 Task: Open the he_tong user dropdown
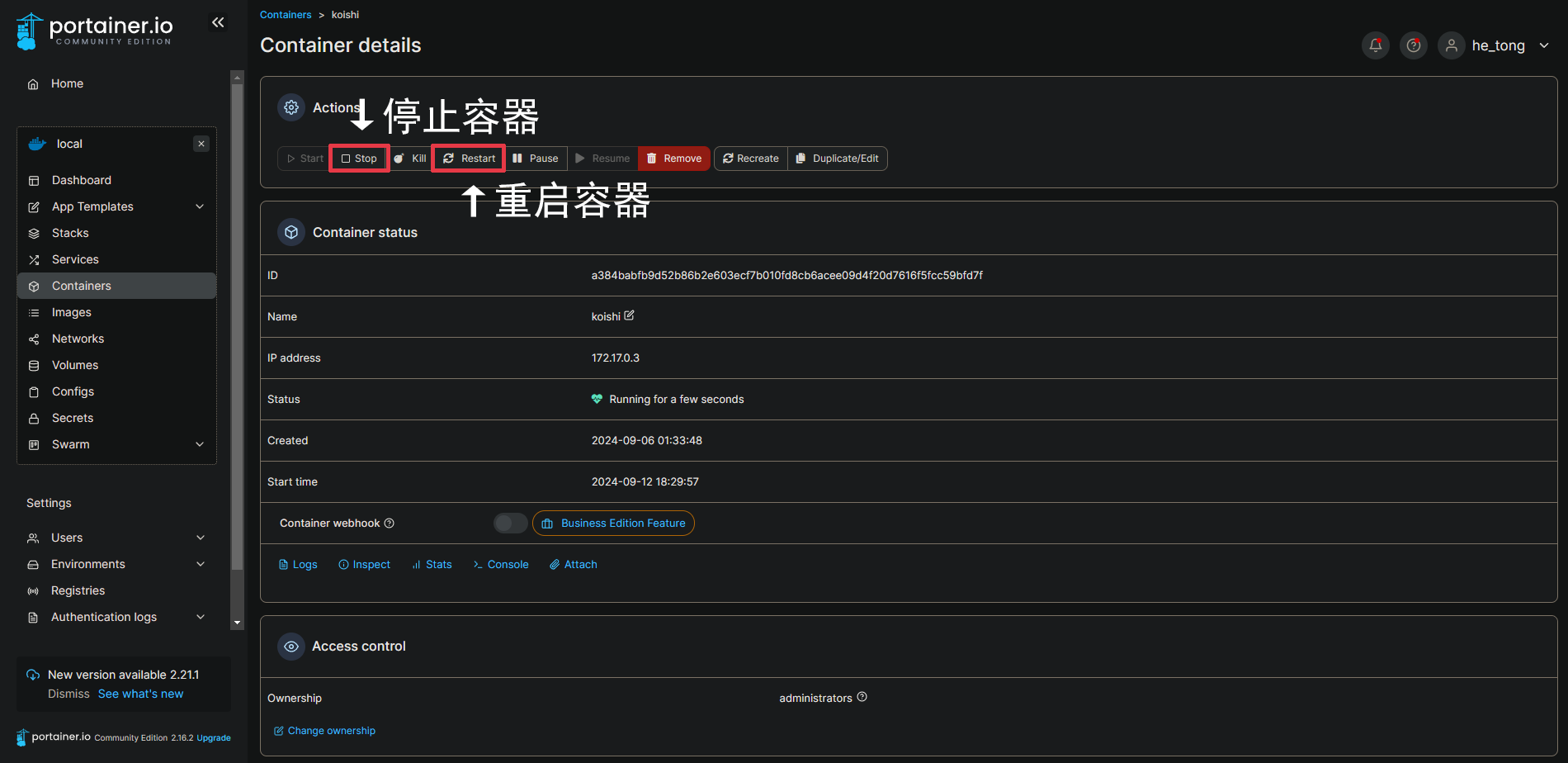point(1543,45)
